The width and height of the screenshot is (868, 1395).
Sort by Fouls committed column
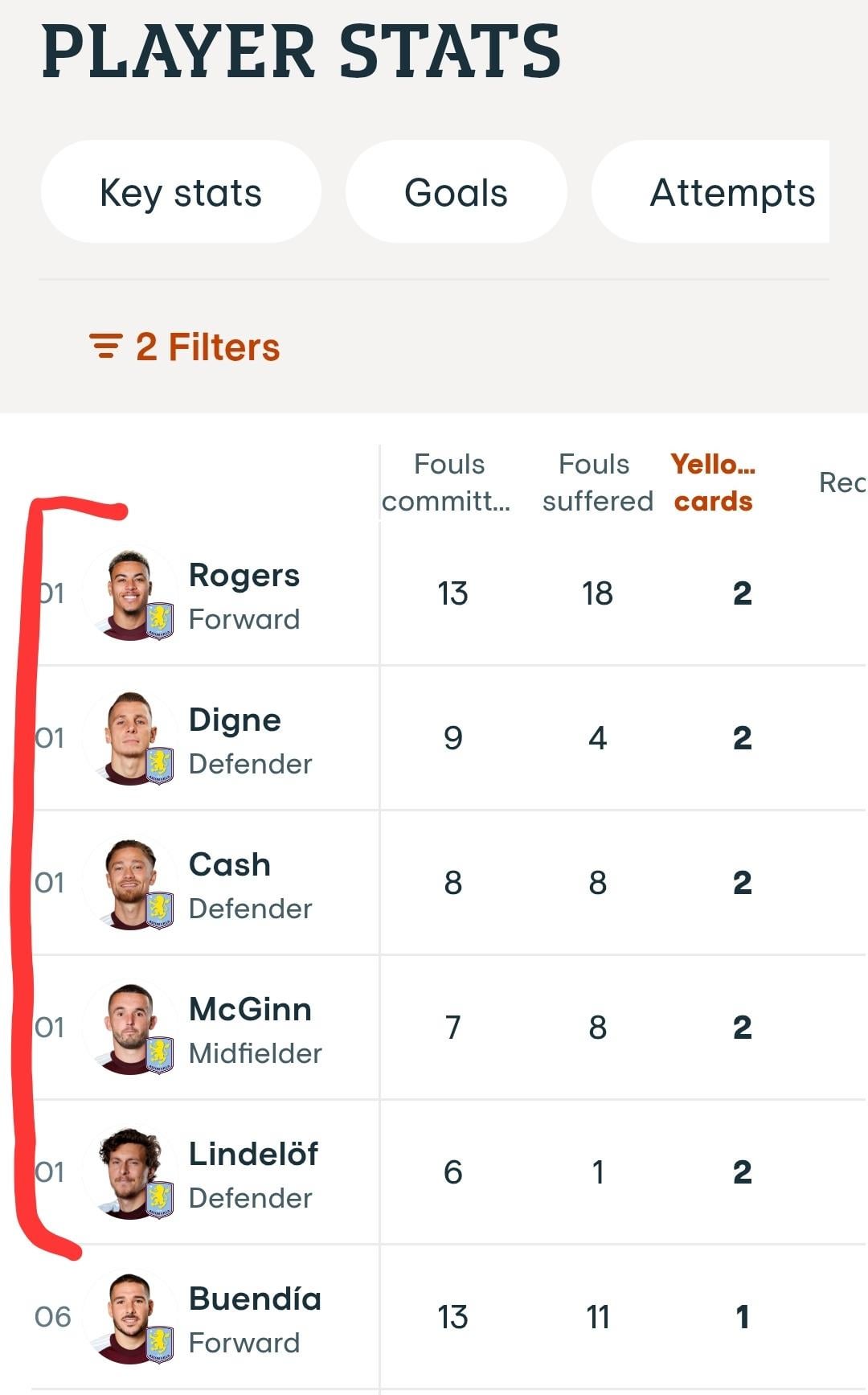click(447, 482)
